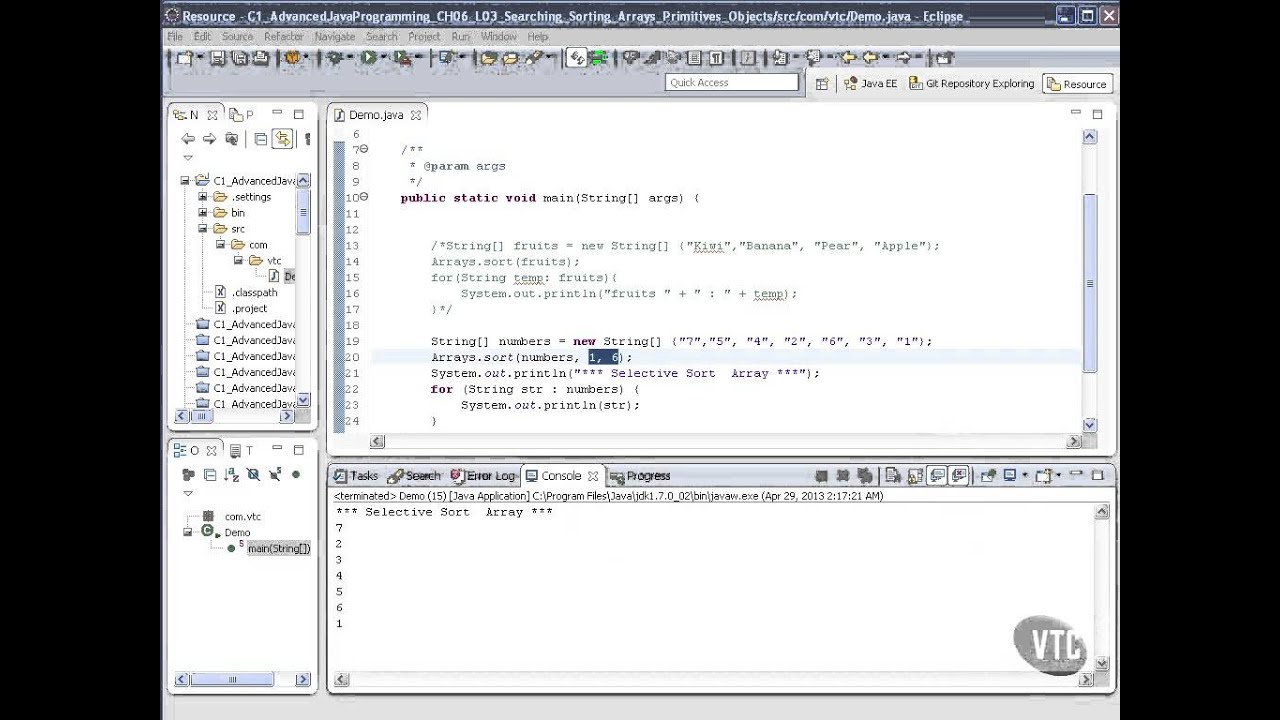
Task: Click the editor vertical scrollbar thumb
Action: click(x=1089, y=285)
